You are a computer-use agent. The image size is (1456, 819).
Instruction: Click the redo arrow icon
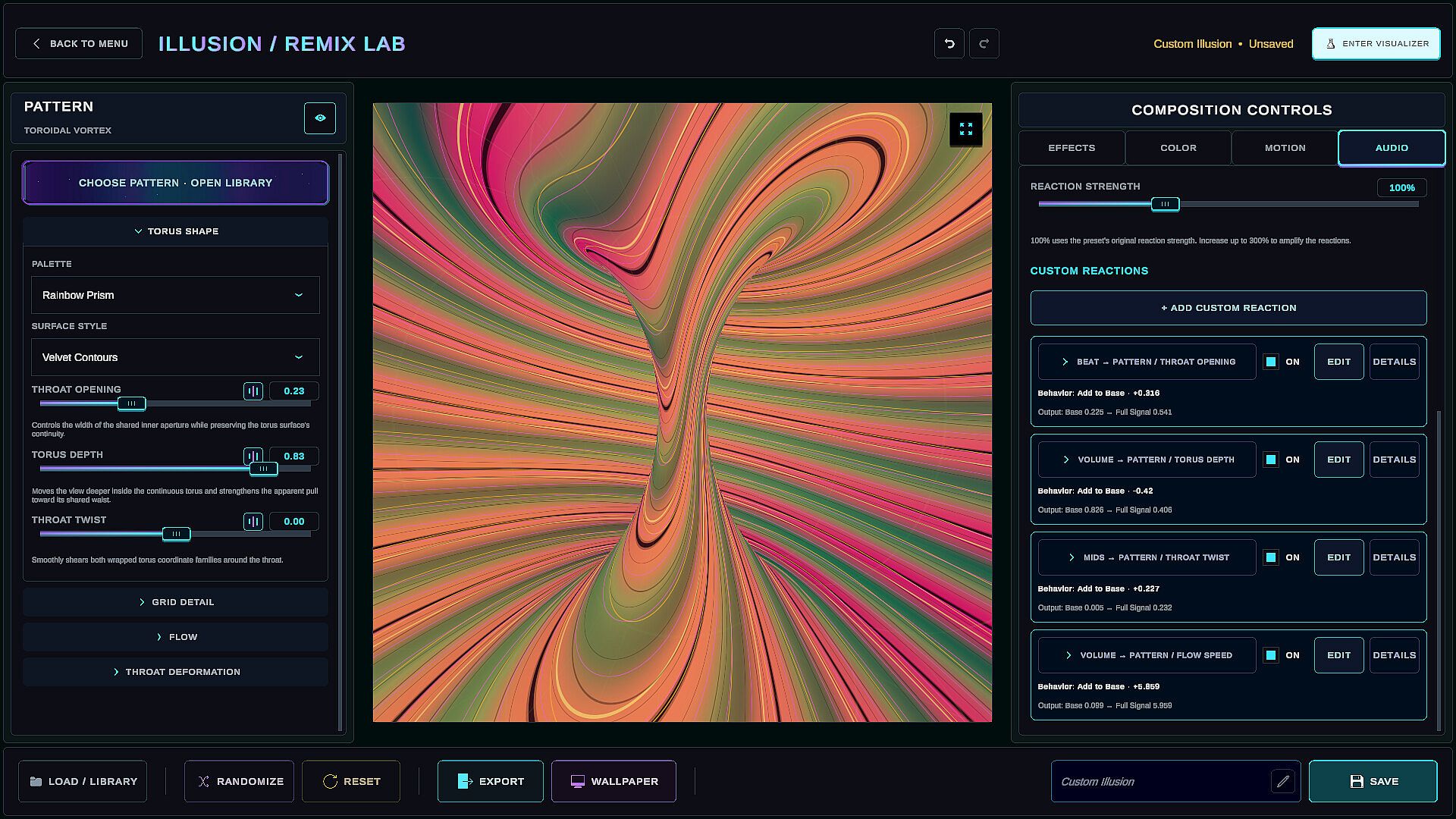pos(984,43)
